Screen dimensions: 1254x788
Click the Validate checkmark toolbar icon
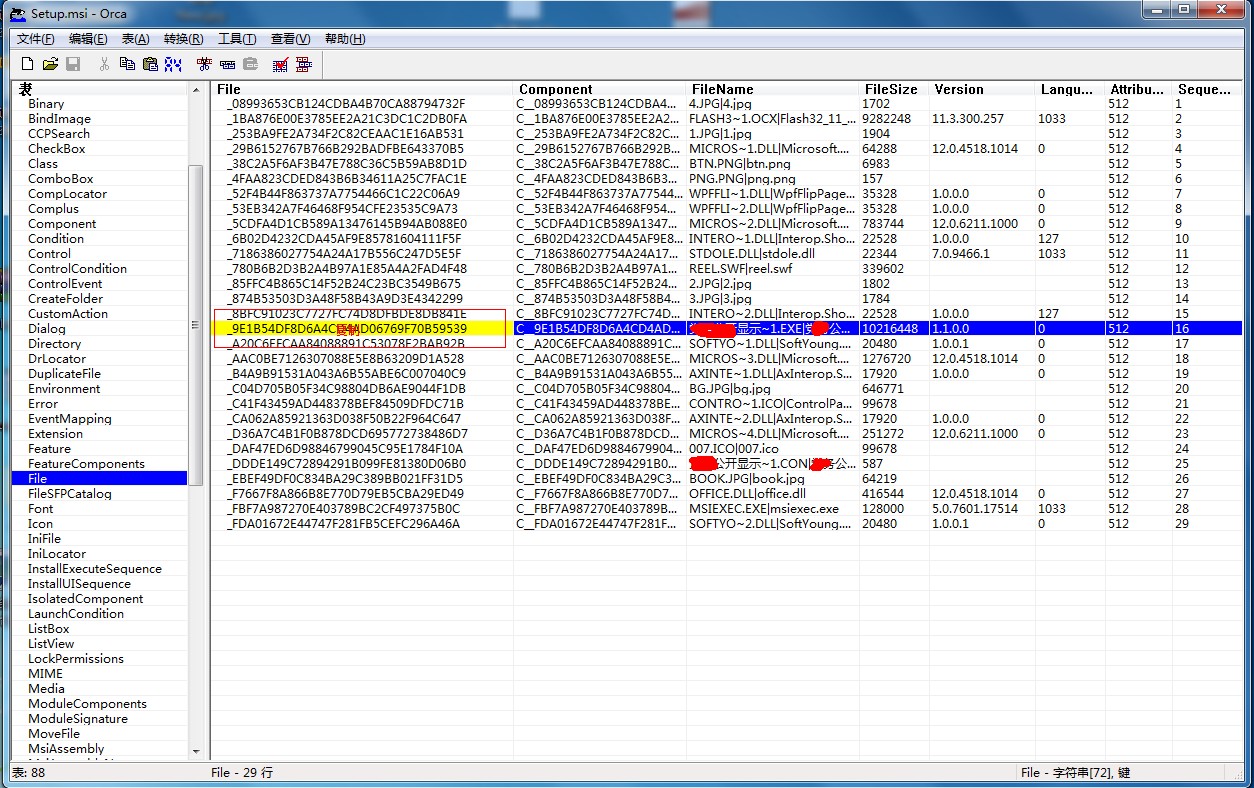coord(281,64)
